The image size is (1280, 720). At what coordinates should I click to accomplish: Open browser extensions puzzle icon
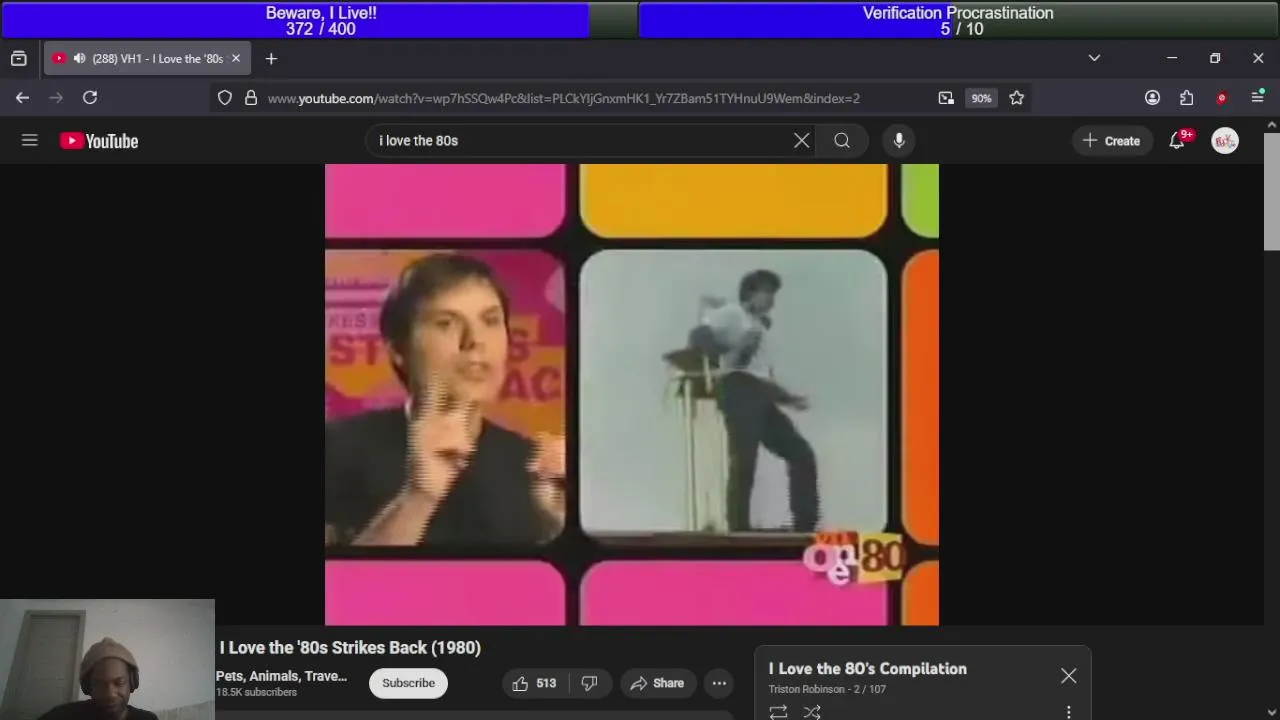tap(1186, 98)
